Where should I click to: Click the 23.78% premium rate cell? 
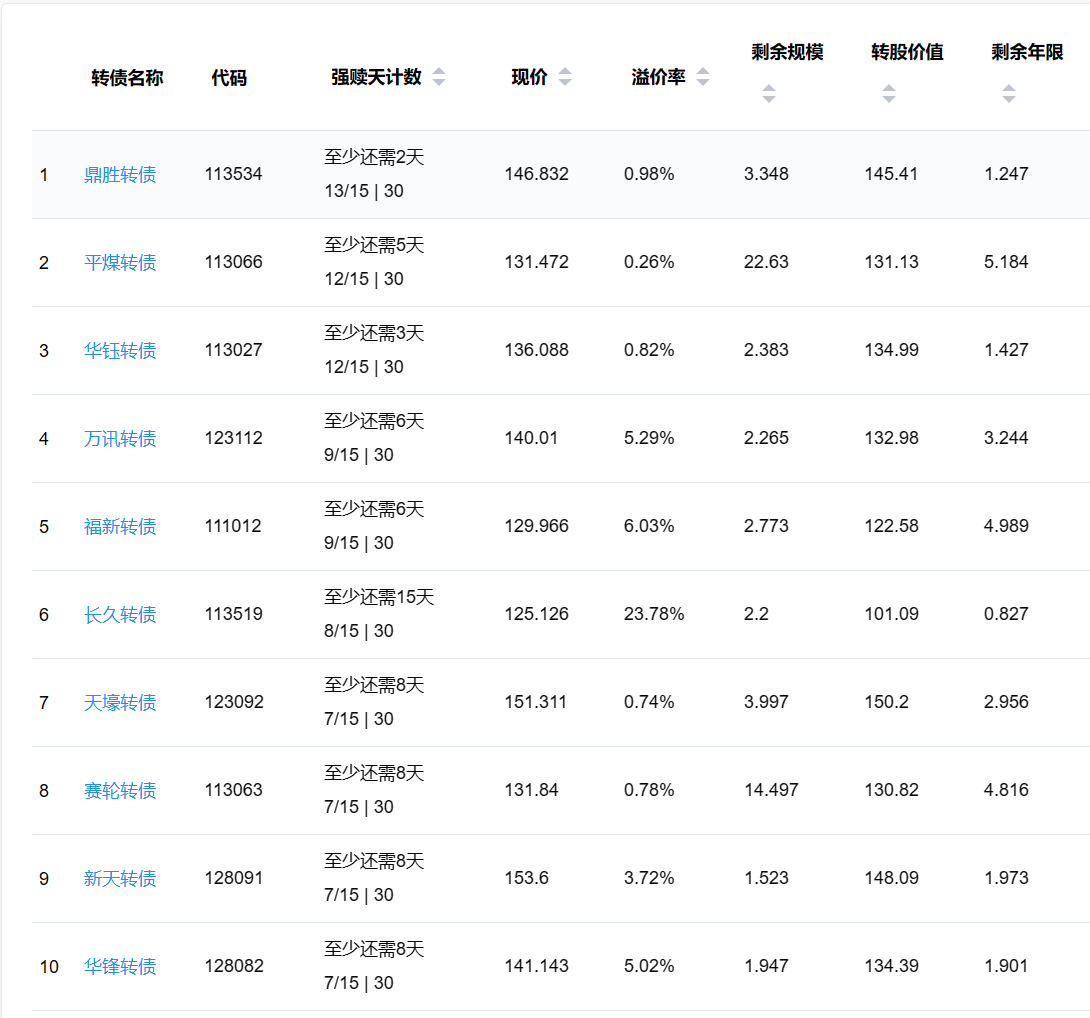click(654, 614)
